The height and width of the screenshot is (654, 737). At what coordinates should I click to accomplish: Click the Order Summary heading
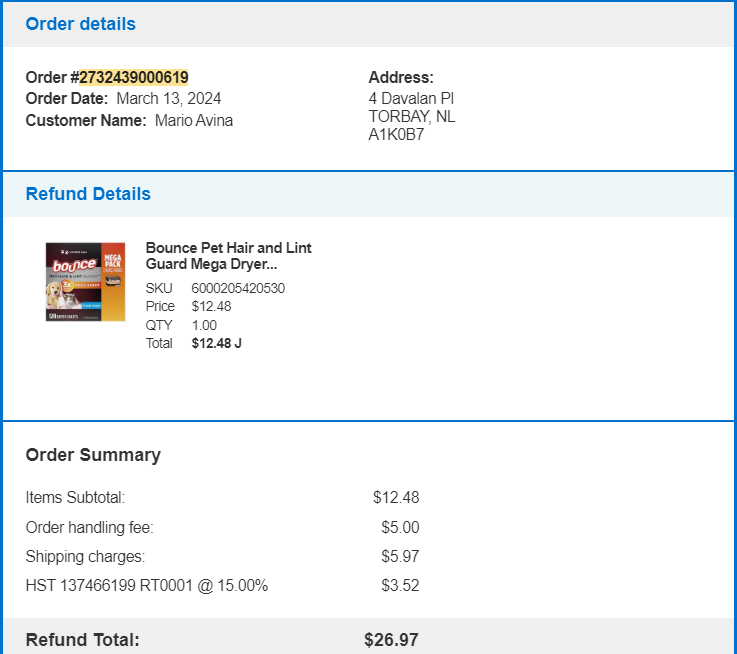(93, 455)
